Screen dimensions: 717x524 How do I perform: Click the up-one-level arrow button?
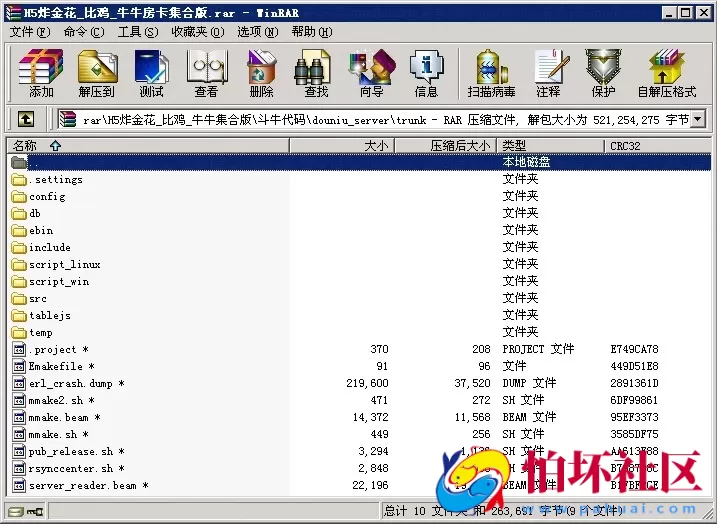[x=26, y=120]
